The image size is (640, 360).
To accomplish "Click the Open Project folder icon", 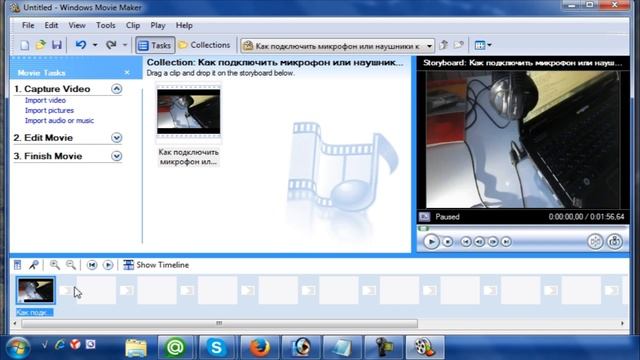I will (x=40, y=45).
